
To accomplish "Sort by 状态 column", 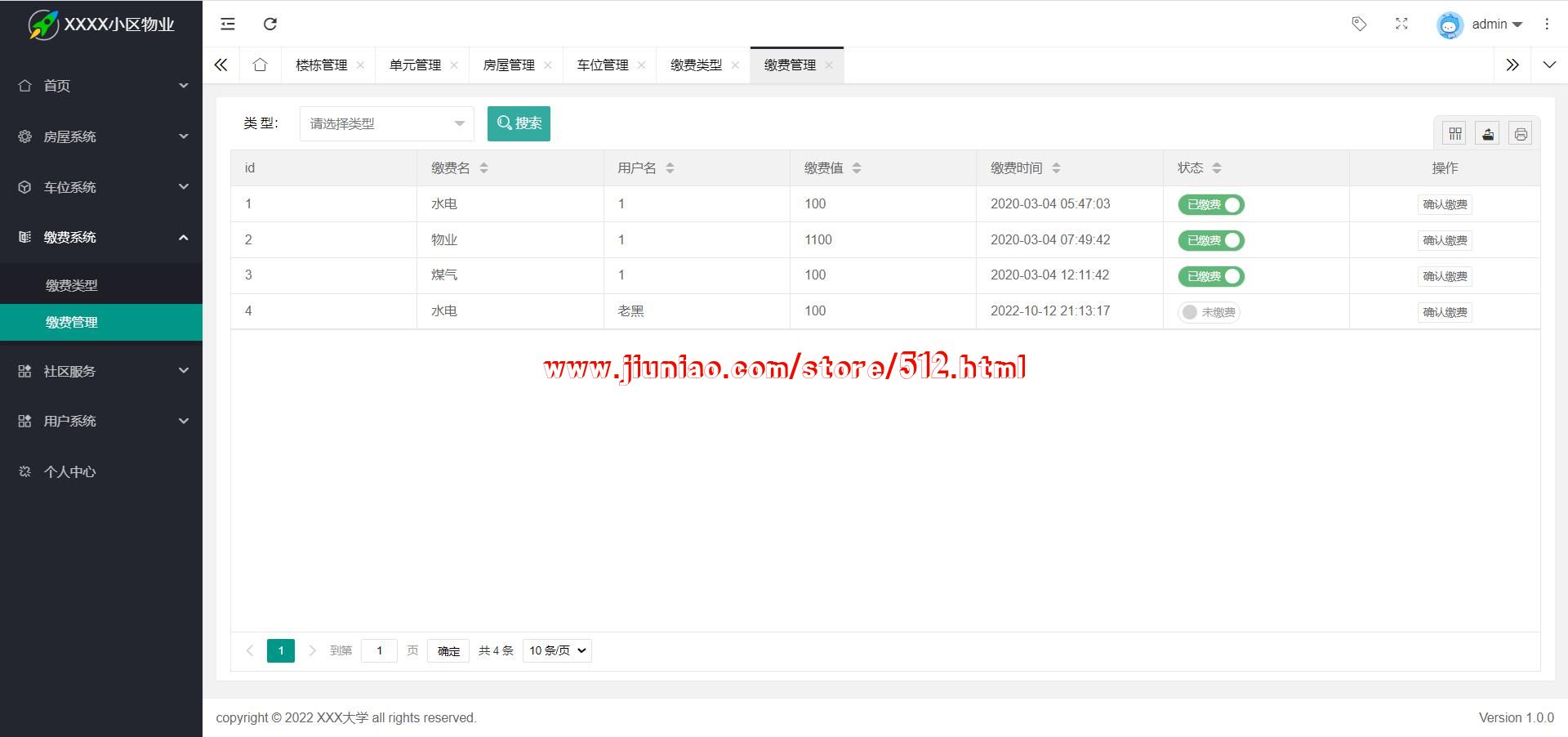I will [x=1217, y=167].
